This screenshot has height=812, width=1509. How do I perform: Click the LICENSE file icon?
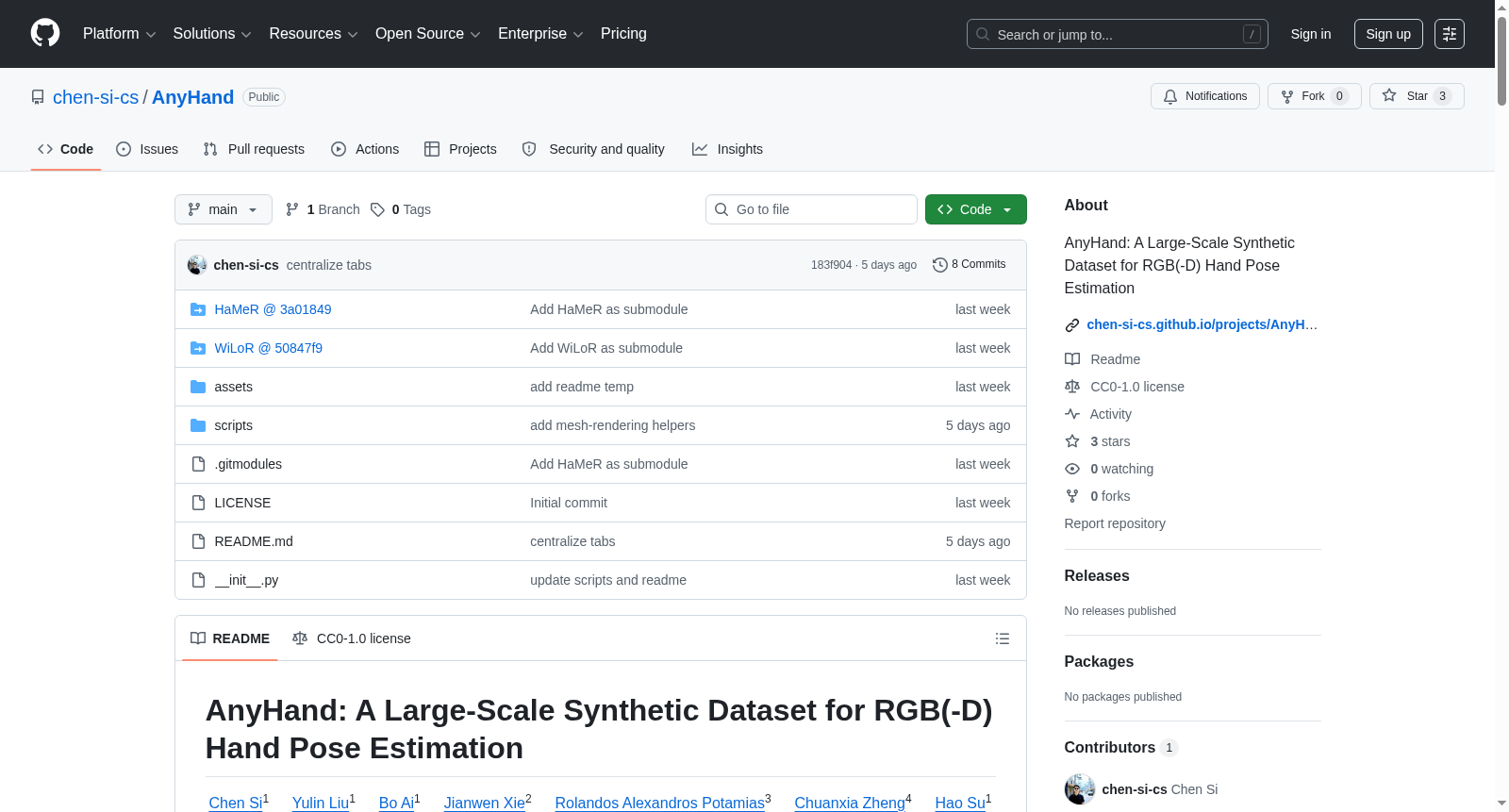click(198, 503)
